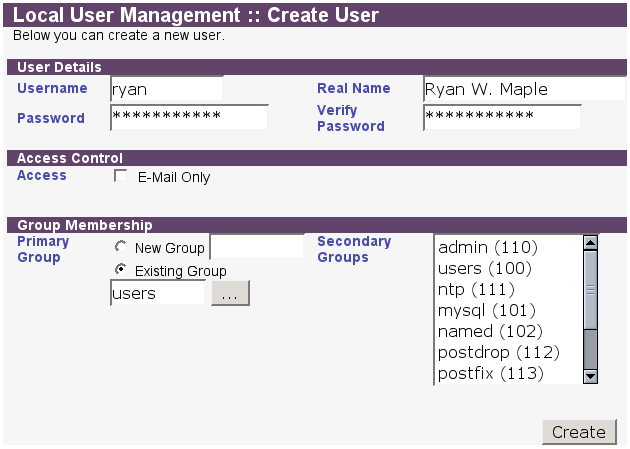The image size is (630, 449).
Task: Select the New Group radio button
Action: (121, 247)
